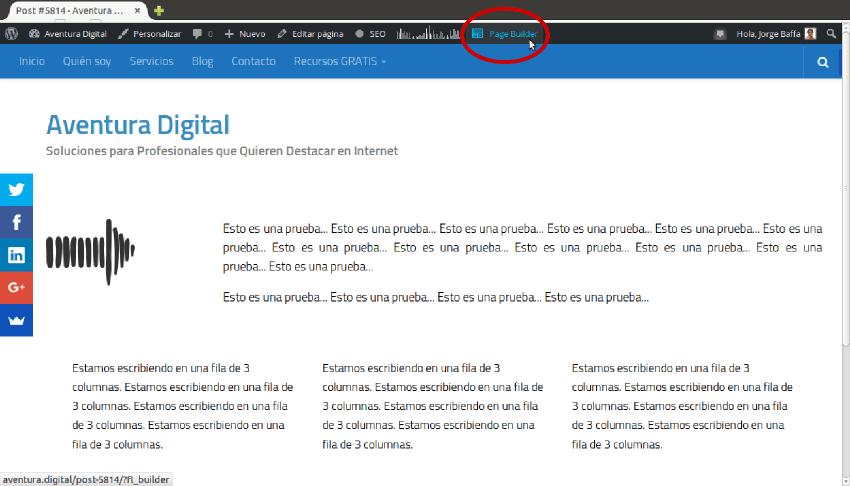Screen dimensions: 850x486
Task: Open a new browser tab
Action: point(159,9)
